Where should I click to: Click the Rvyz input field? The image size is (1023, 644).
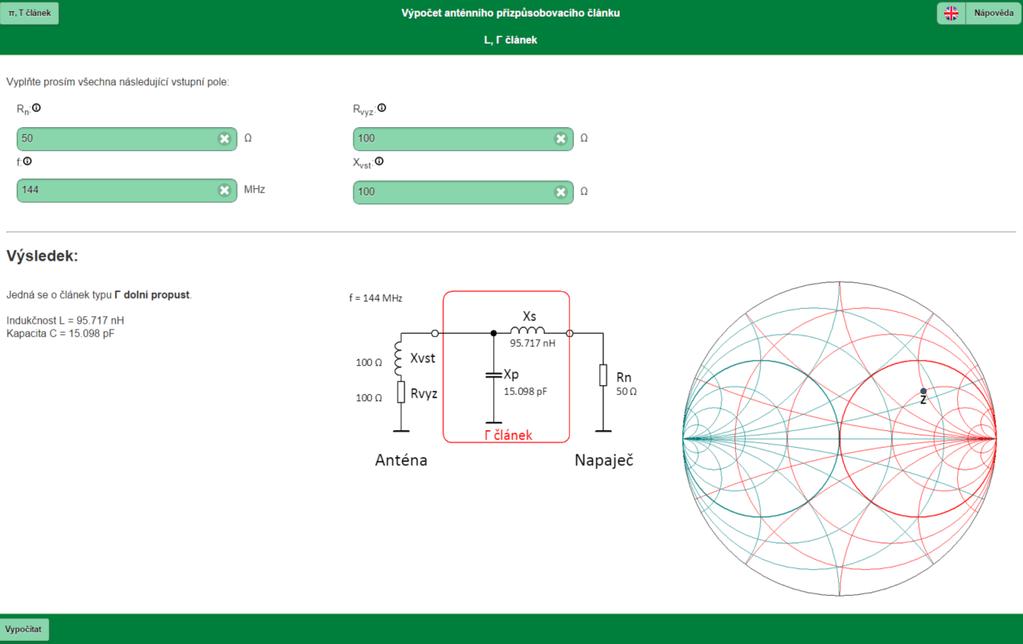pyautogui.click(x=463, y=138)
